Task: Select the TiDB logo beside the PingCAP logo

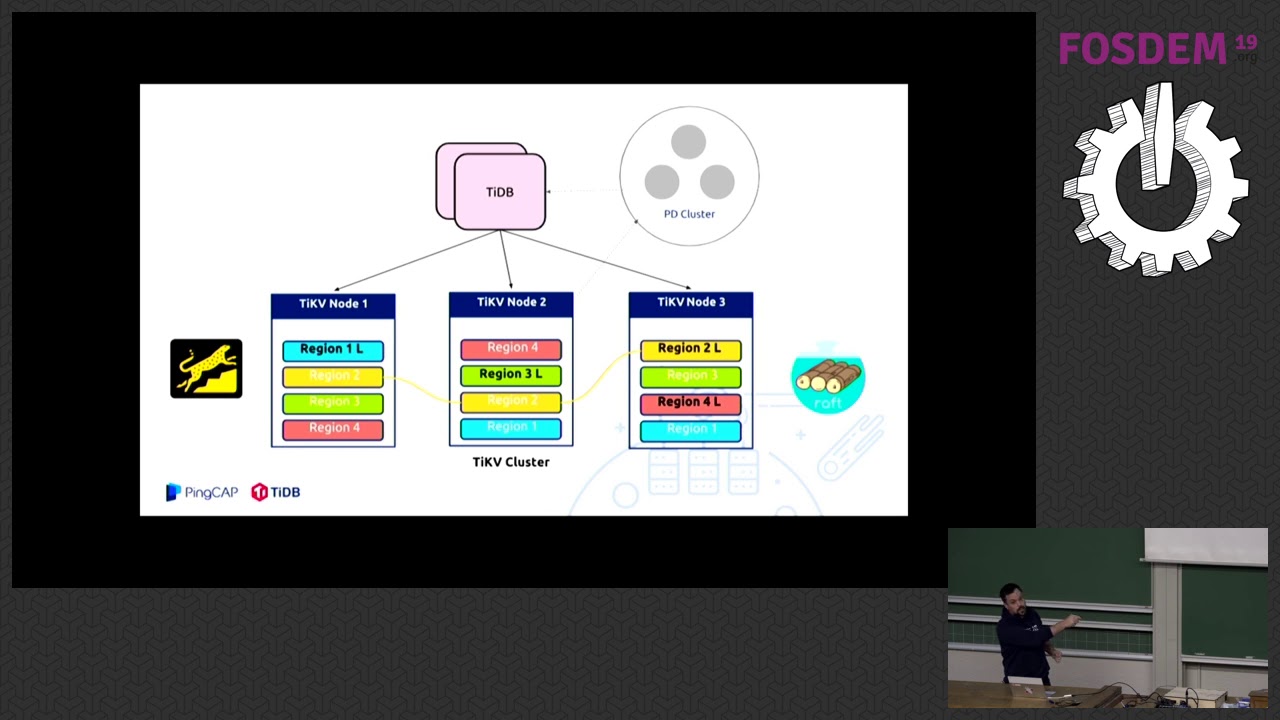Action: (275, 492)
